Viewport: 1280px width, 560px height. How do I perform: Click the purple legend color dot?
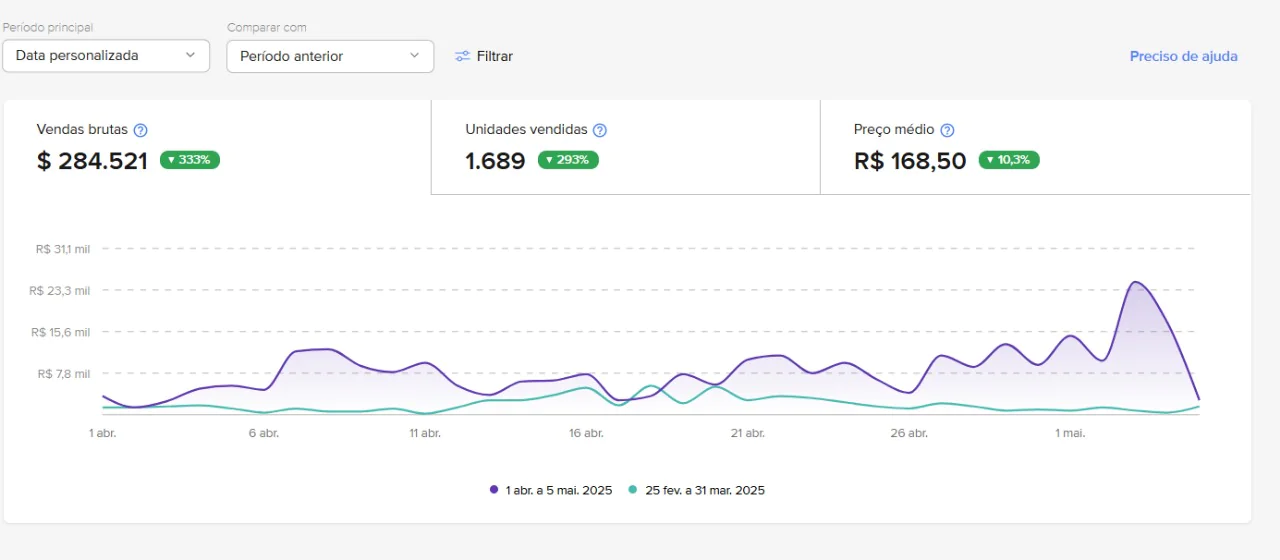pyautogui.click(x=494, y=490)
